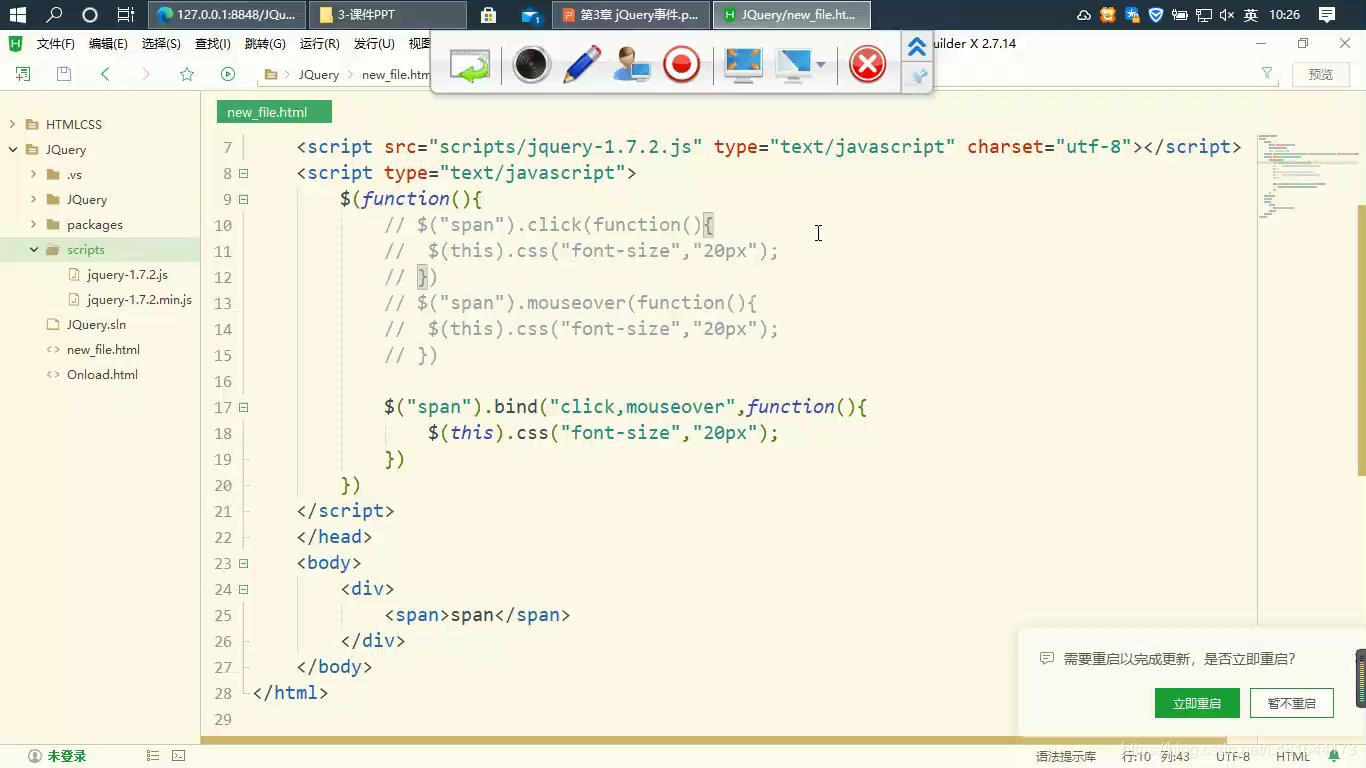Image resolution: width=1366 pixels, height=768 pixels.
Task: Fold code block at line 9
Action: pyautogui.click(x=243, y=199)
